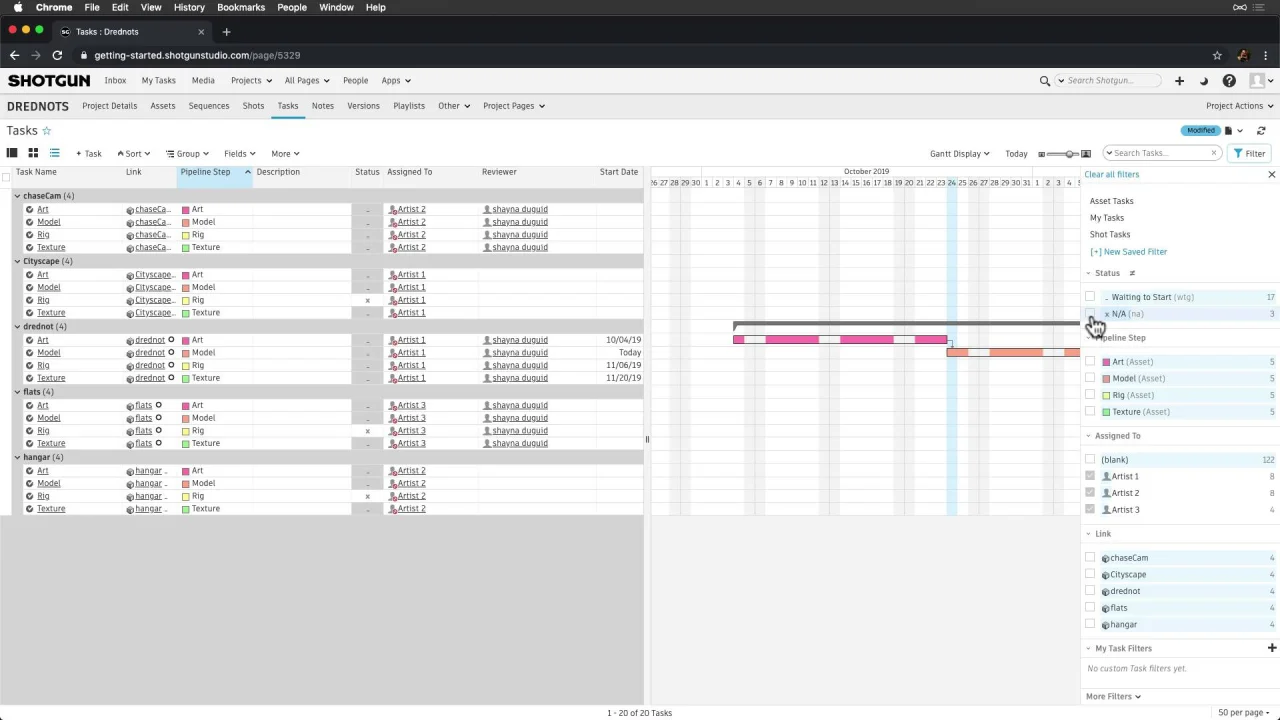Toggle the Model (Asset) pipeline step checkbox
This screenshot has height=720, width=1280.
tap(1090, 379)
